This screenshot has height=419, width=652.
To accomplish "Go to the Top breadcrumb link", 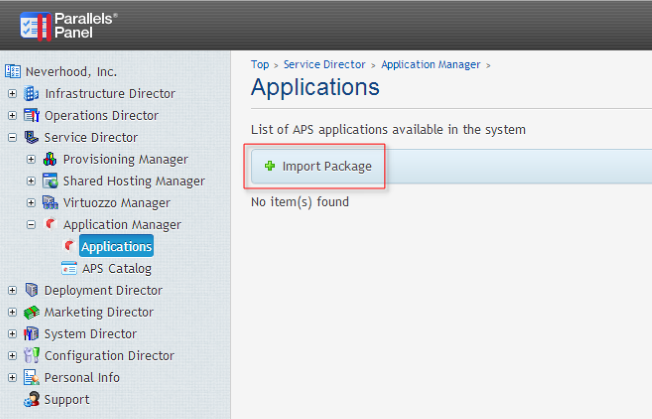I will (x=260, y=64).
